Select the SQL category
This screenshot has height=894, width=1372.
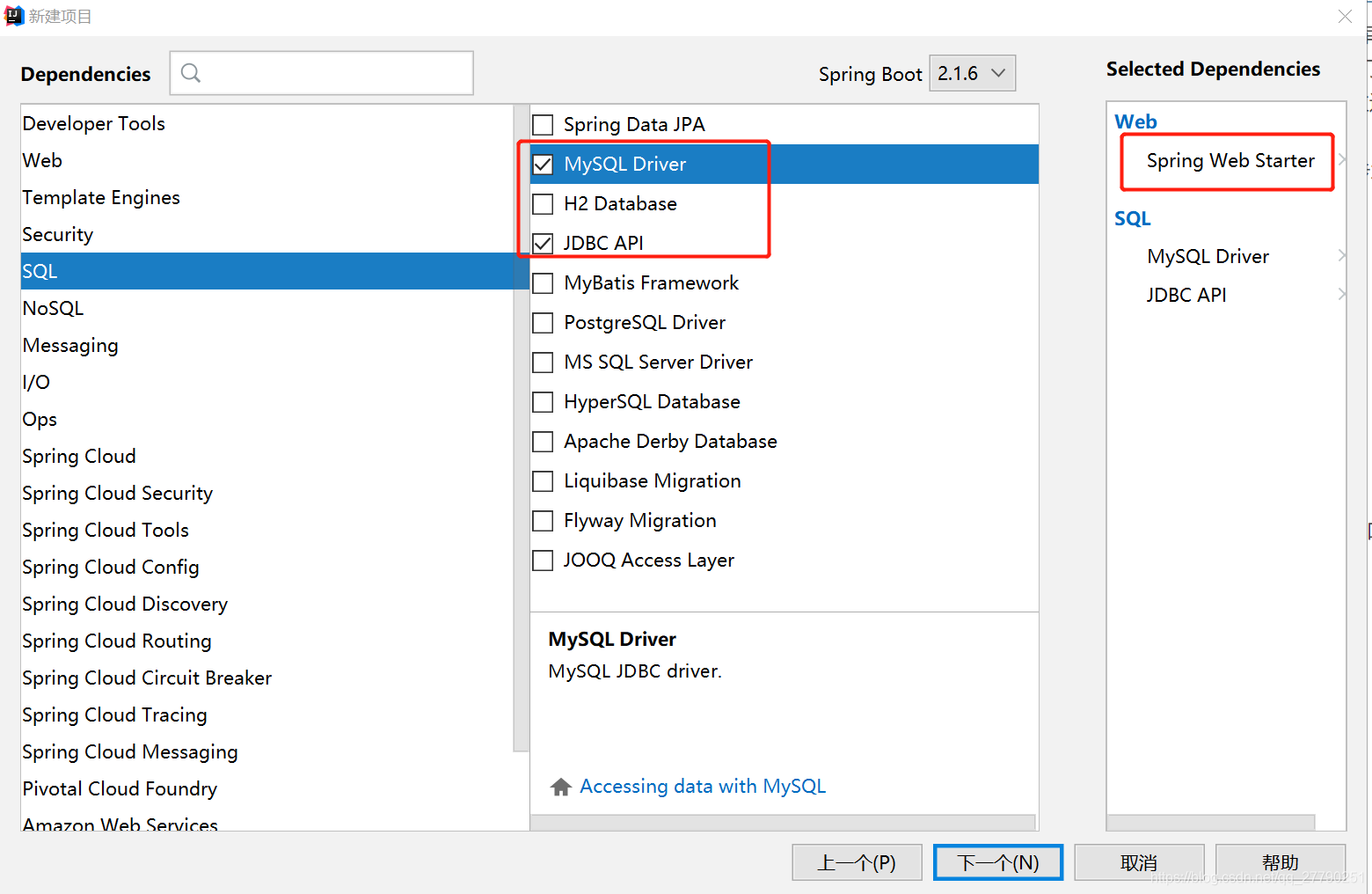(x=267, y=271)
